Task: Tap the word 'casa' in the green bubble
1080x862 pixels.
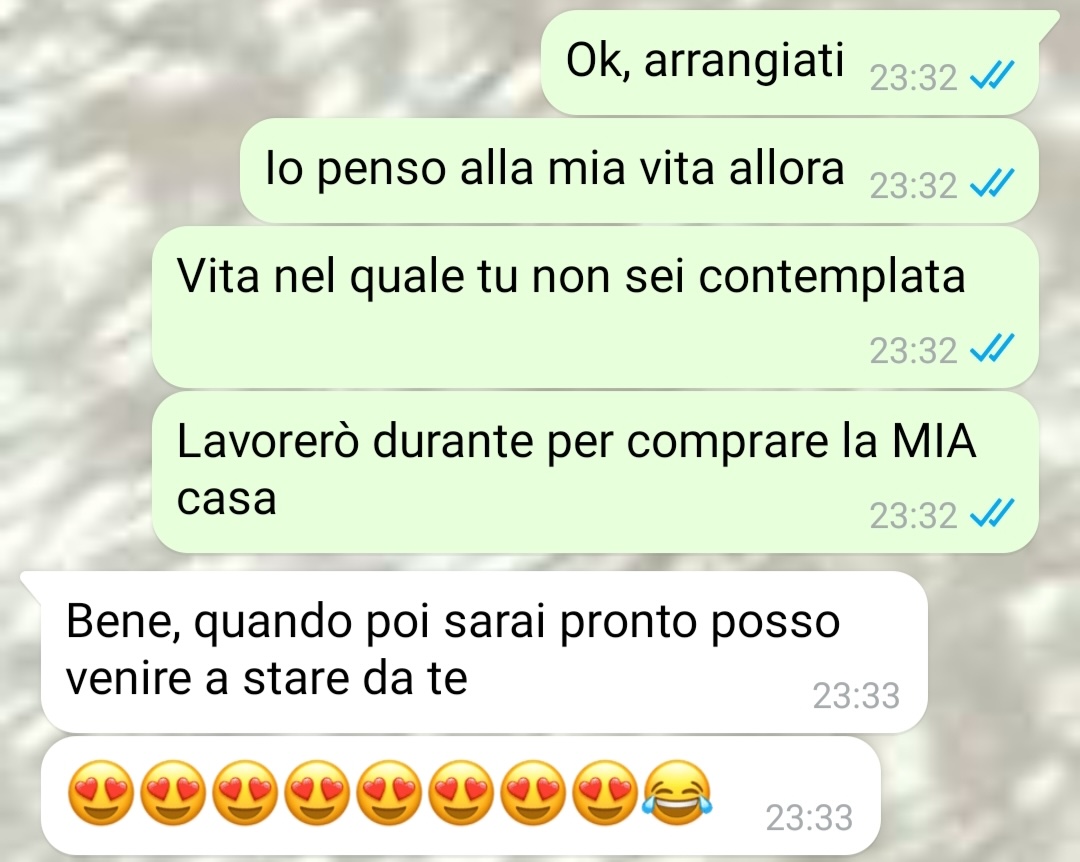Action: 227,500
